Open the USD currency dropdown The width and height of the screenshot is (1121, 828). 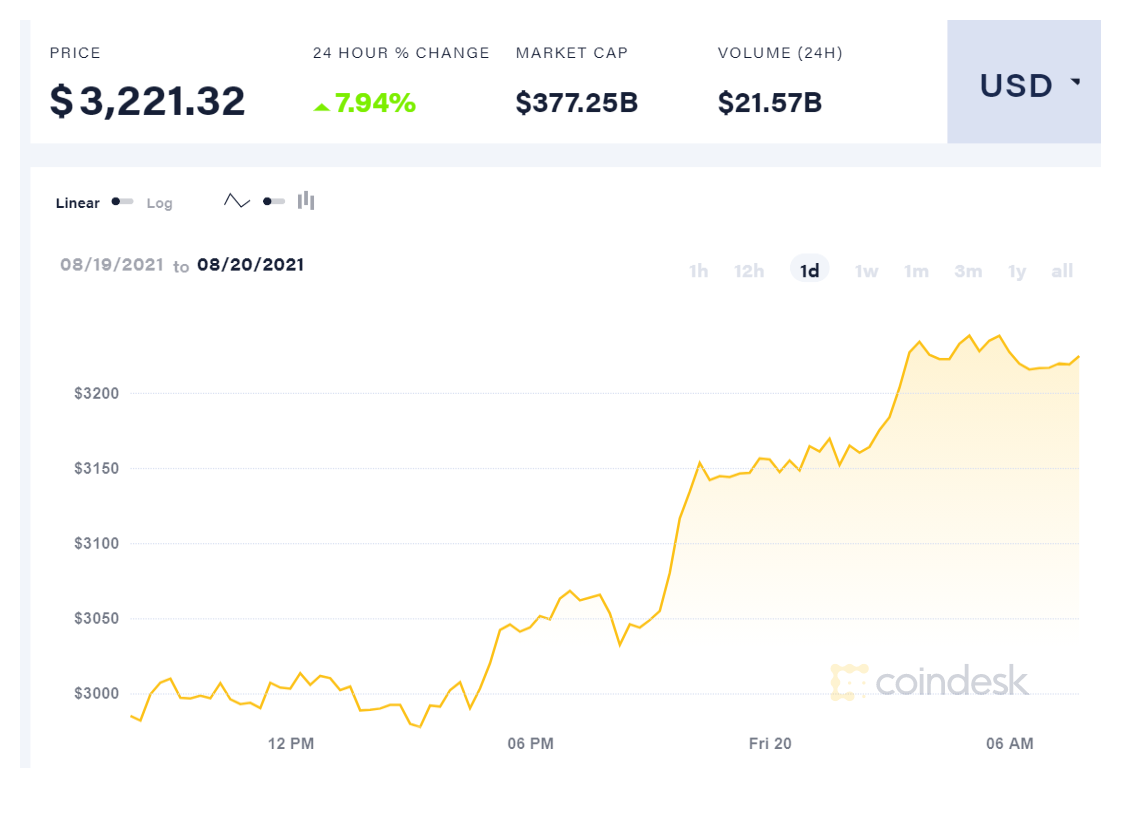pyautogui.click(x=1024, y=86)
